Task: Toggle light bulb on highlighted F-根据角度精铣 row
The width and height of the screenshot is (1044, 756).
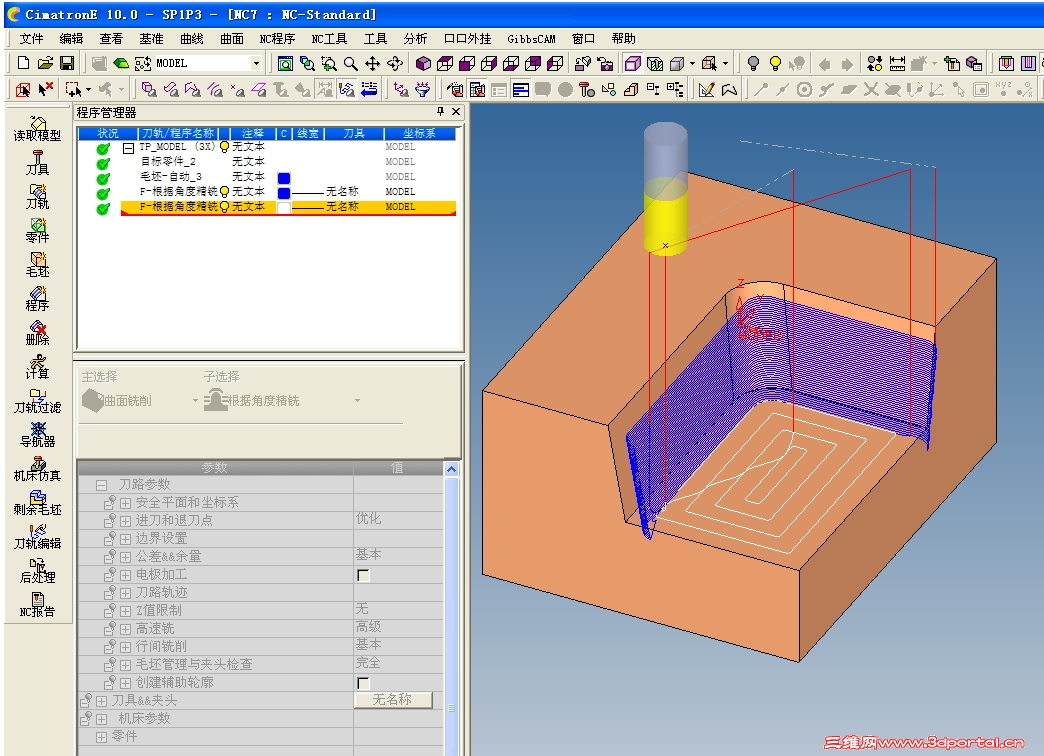Action: (x=224, y=206)
